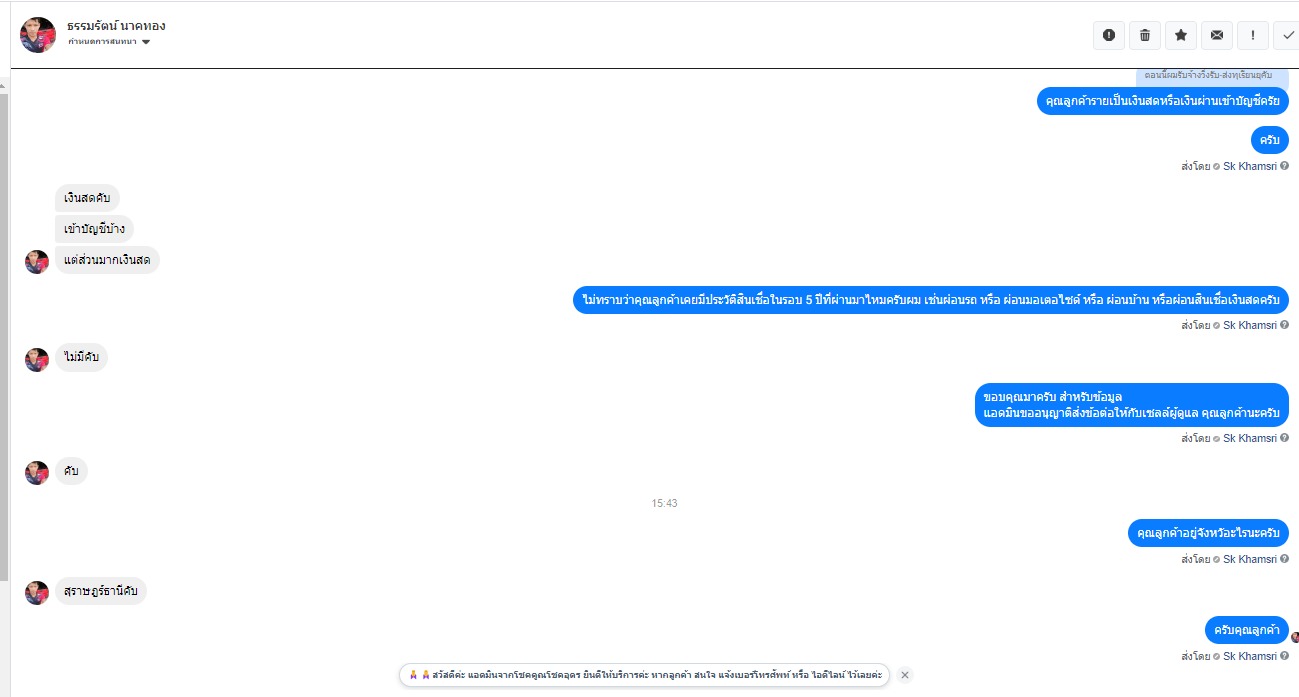
Task: Click help icon beside Sk Khamsri under ขอบคุณมาครับ
Action: click(1284, 438)
